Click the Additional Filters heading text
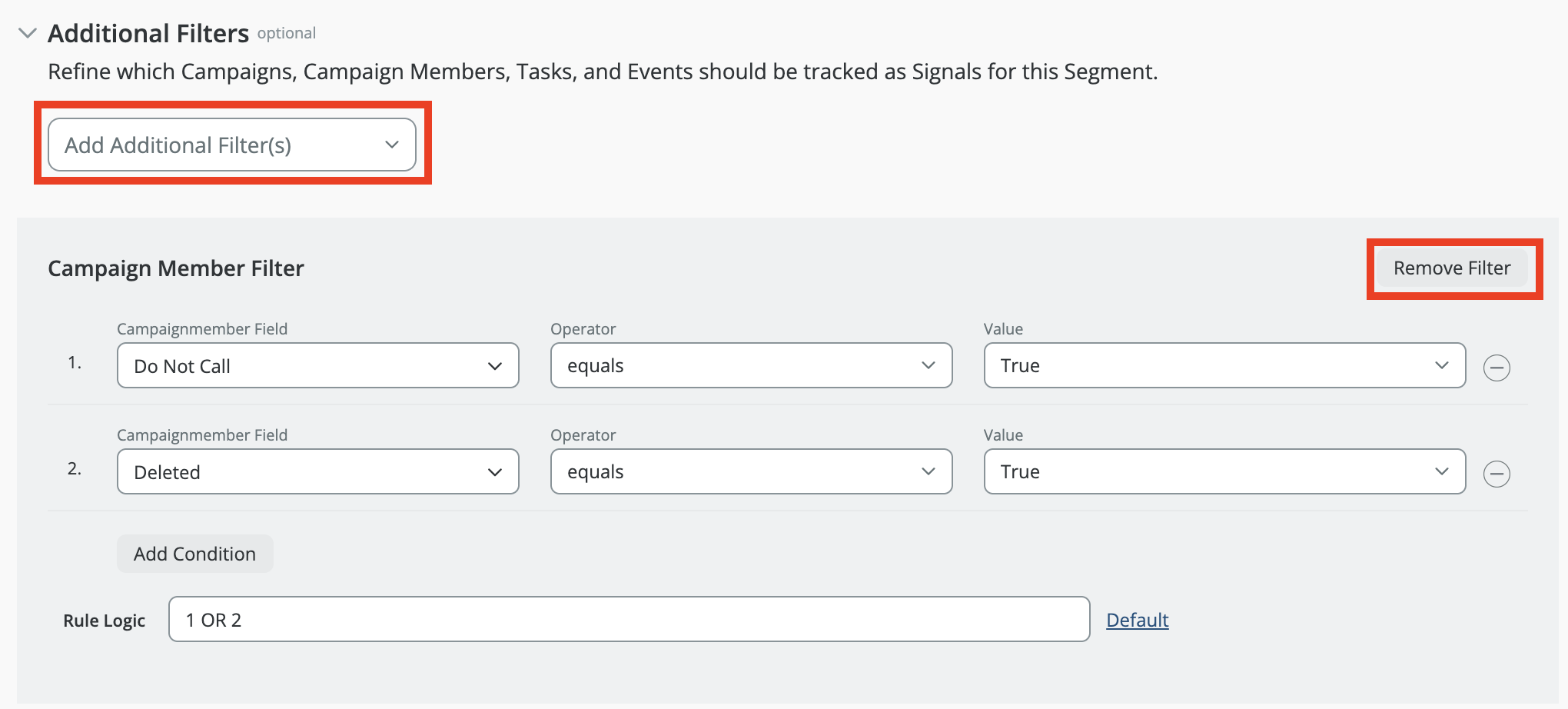 click(148, 33)
